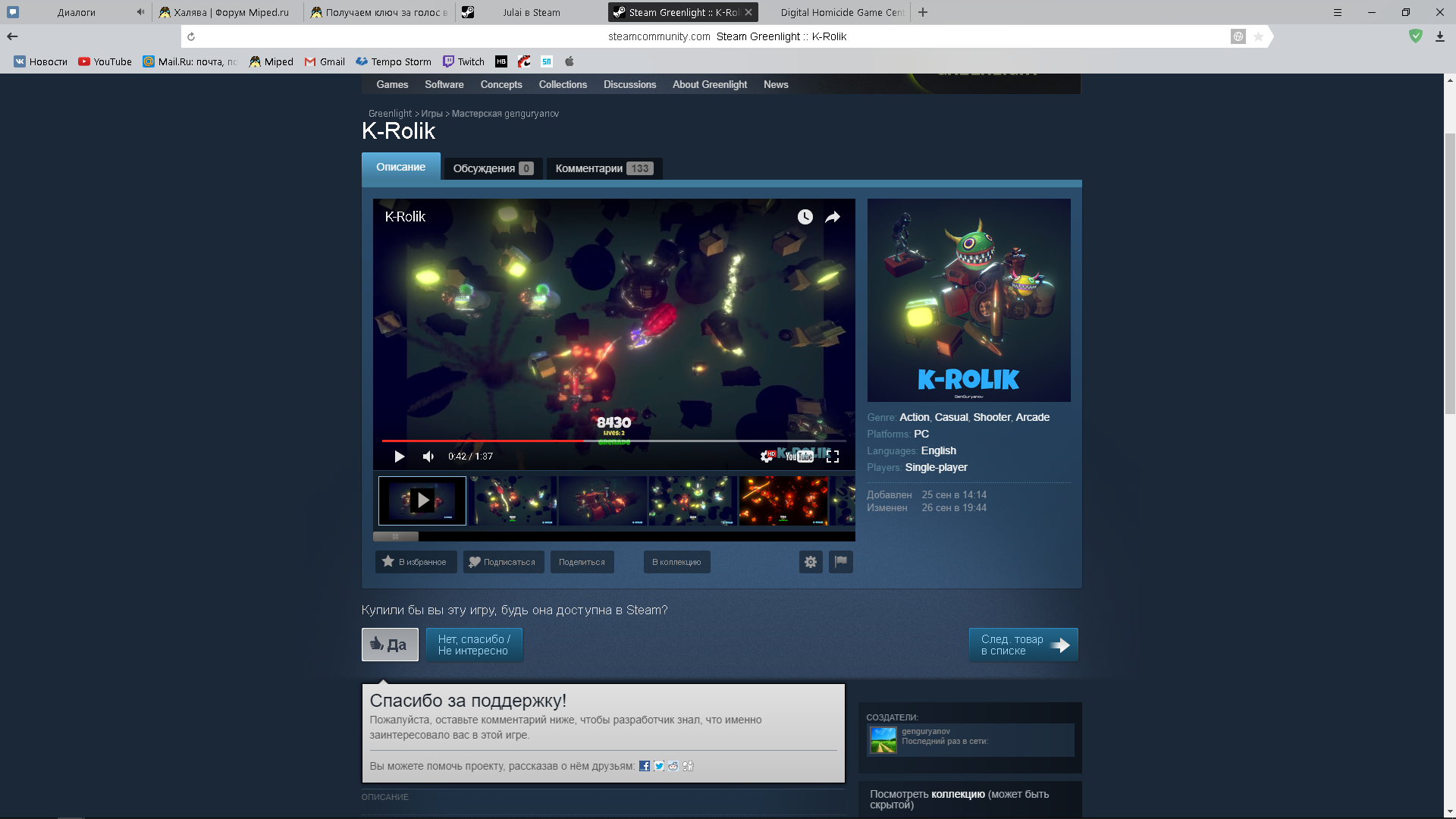Open Twitch bookmark

click(x=463, y=61)
